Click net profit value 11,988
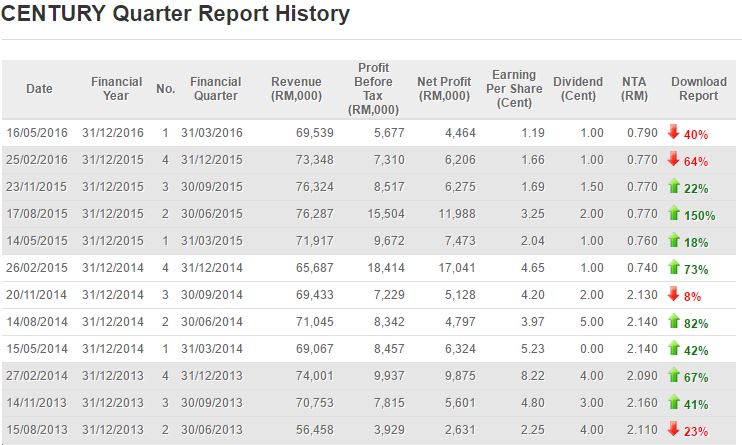The height and width of the screenshot is (445, 742). tap(457, 214)
